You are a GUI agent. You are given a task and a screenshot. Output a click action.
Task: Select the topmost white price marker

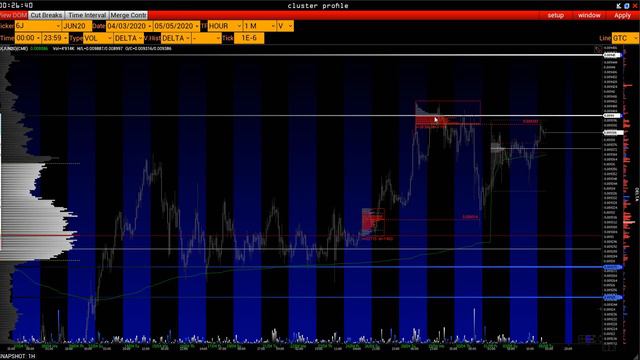click(x=613, y=55)
